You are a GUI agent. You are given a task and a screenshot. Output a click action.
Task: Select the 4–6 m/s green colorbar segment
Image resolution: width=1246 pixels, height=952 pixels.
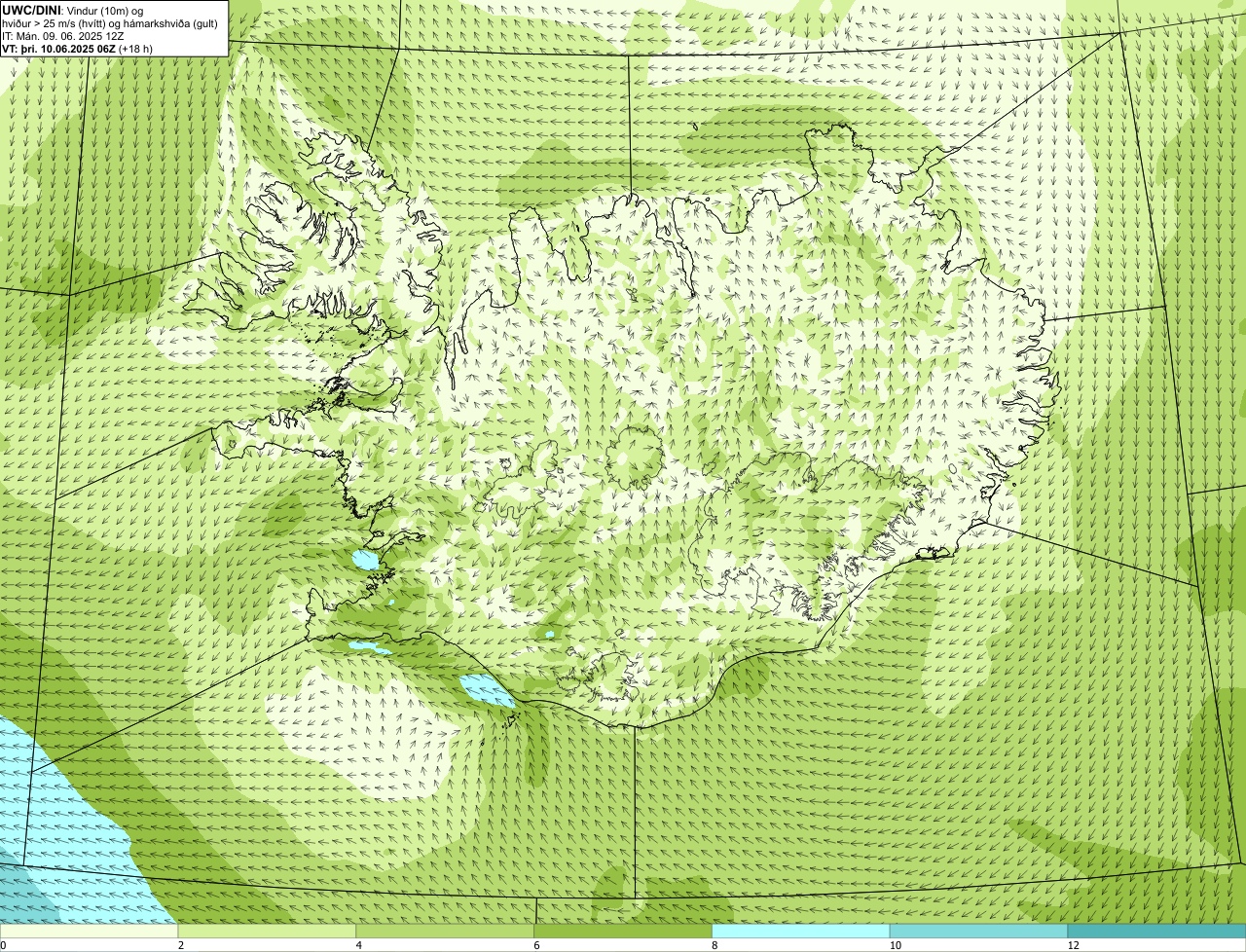[x=446, y=932]
